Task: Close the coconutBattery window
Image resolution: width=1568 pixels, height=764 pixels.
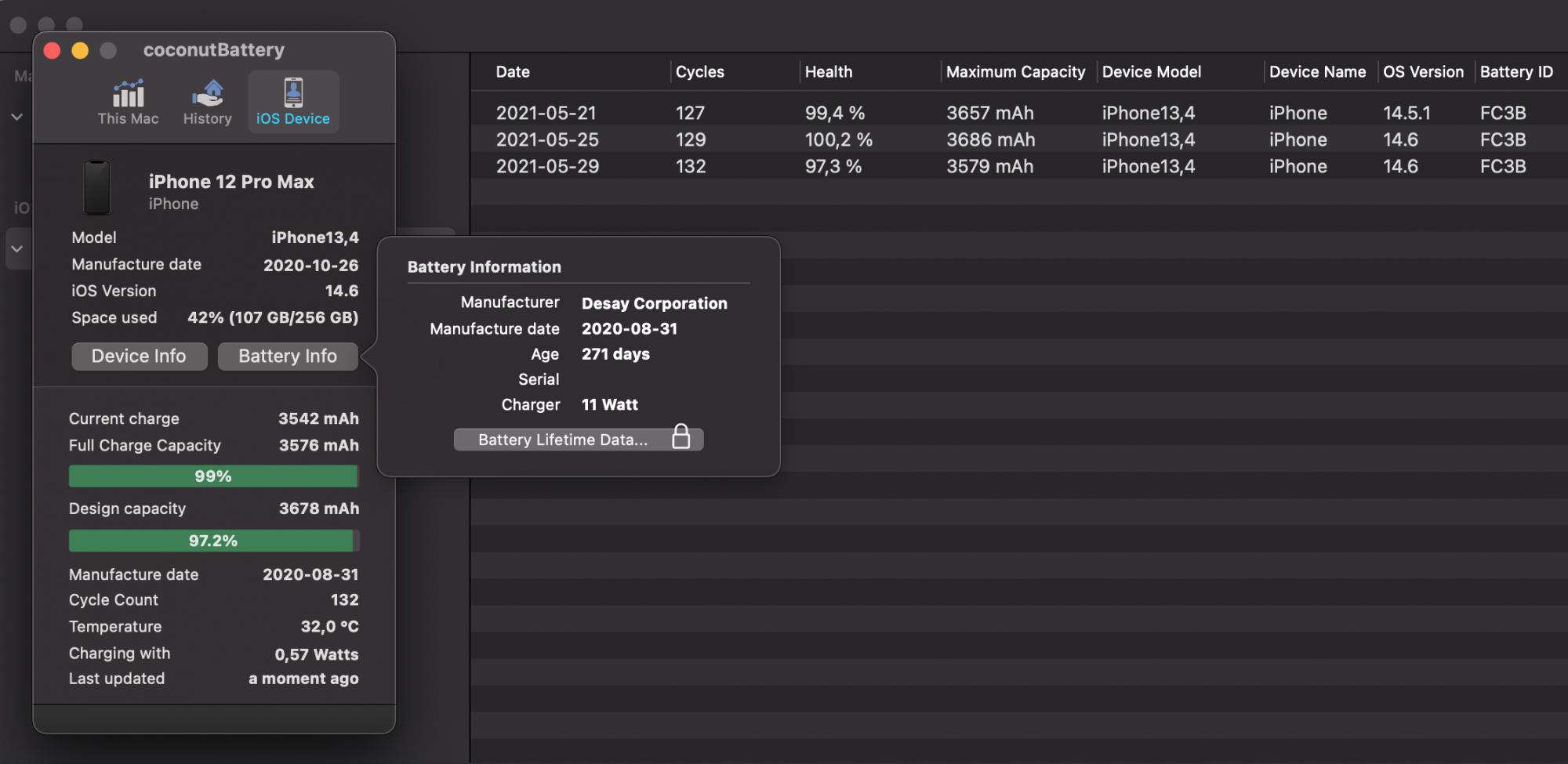Action: pos(53,51)
